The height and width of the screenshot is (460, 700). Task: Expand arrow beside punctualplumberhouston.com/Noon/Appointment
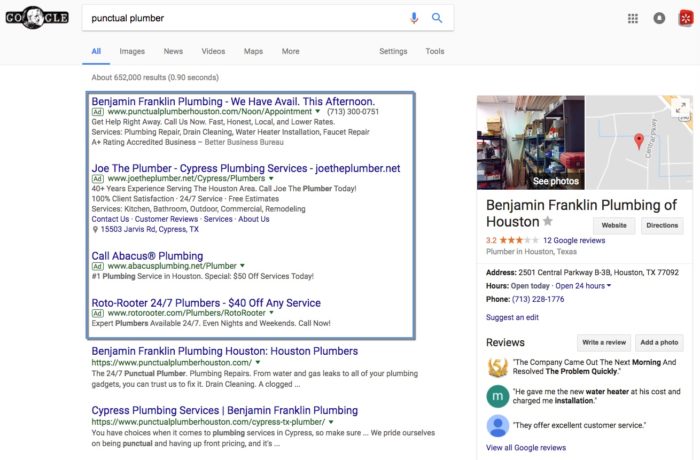pos(318,112)
